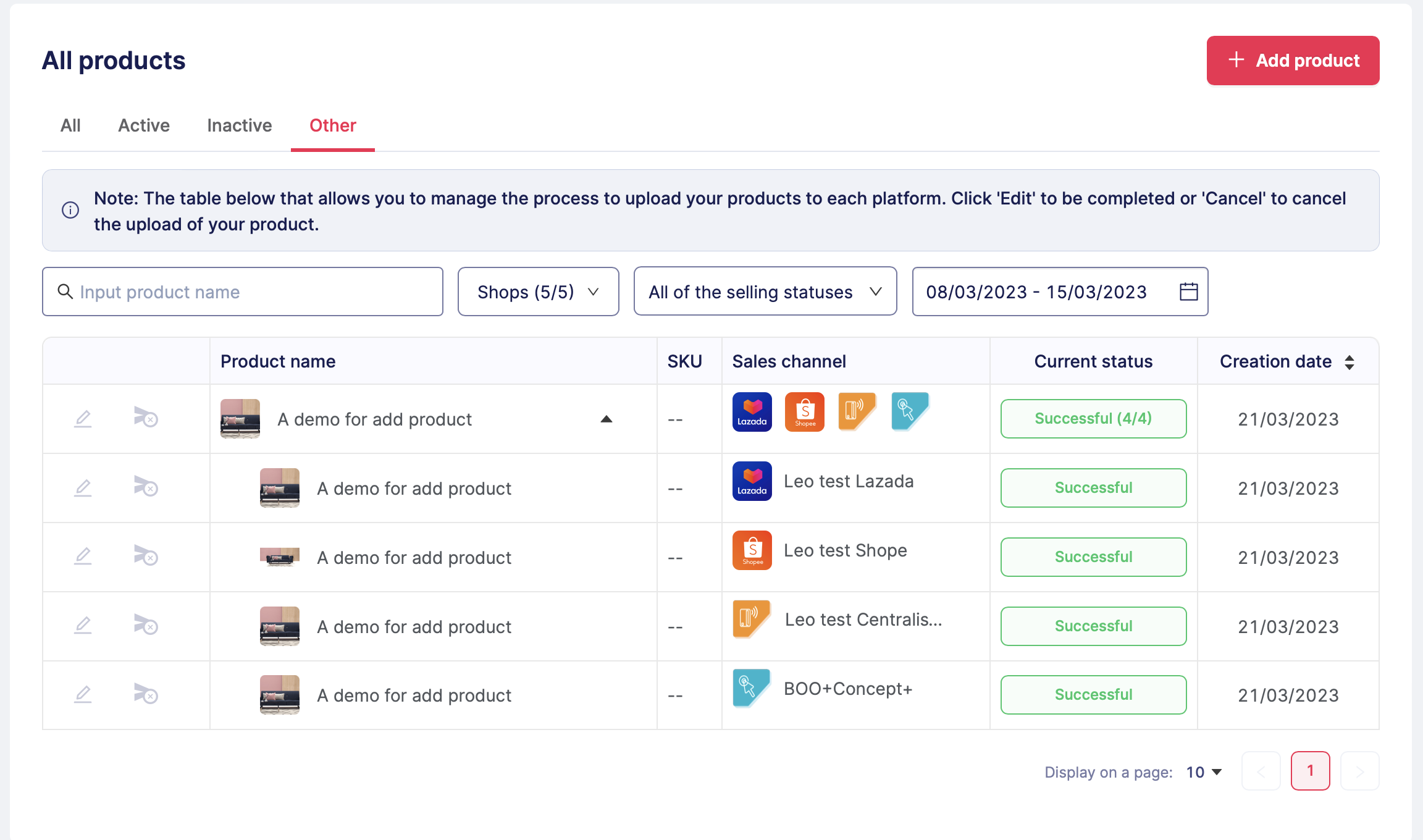Click product thumbnail in Leo test Centralis row
Viewport: 1423px width, 840px height.
279,626
